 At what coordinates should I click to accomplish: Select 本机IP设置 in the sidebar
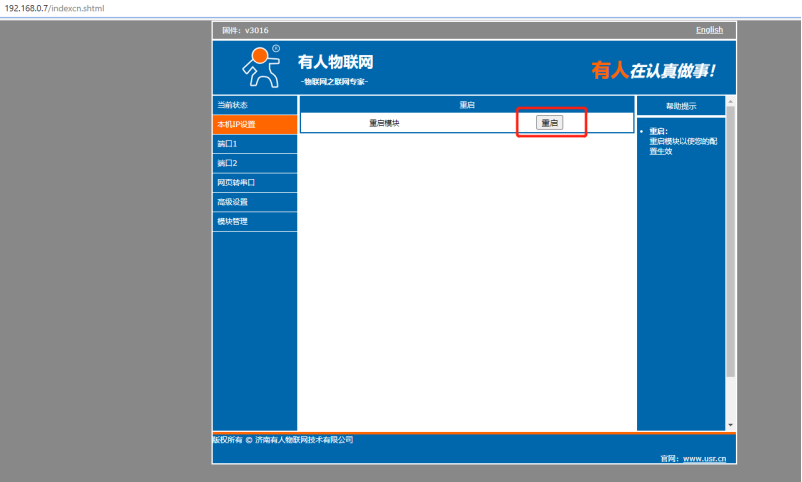[x=254, y=125]
